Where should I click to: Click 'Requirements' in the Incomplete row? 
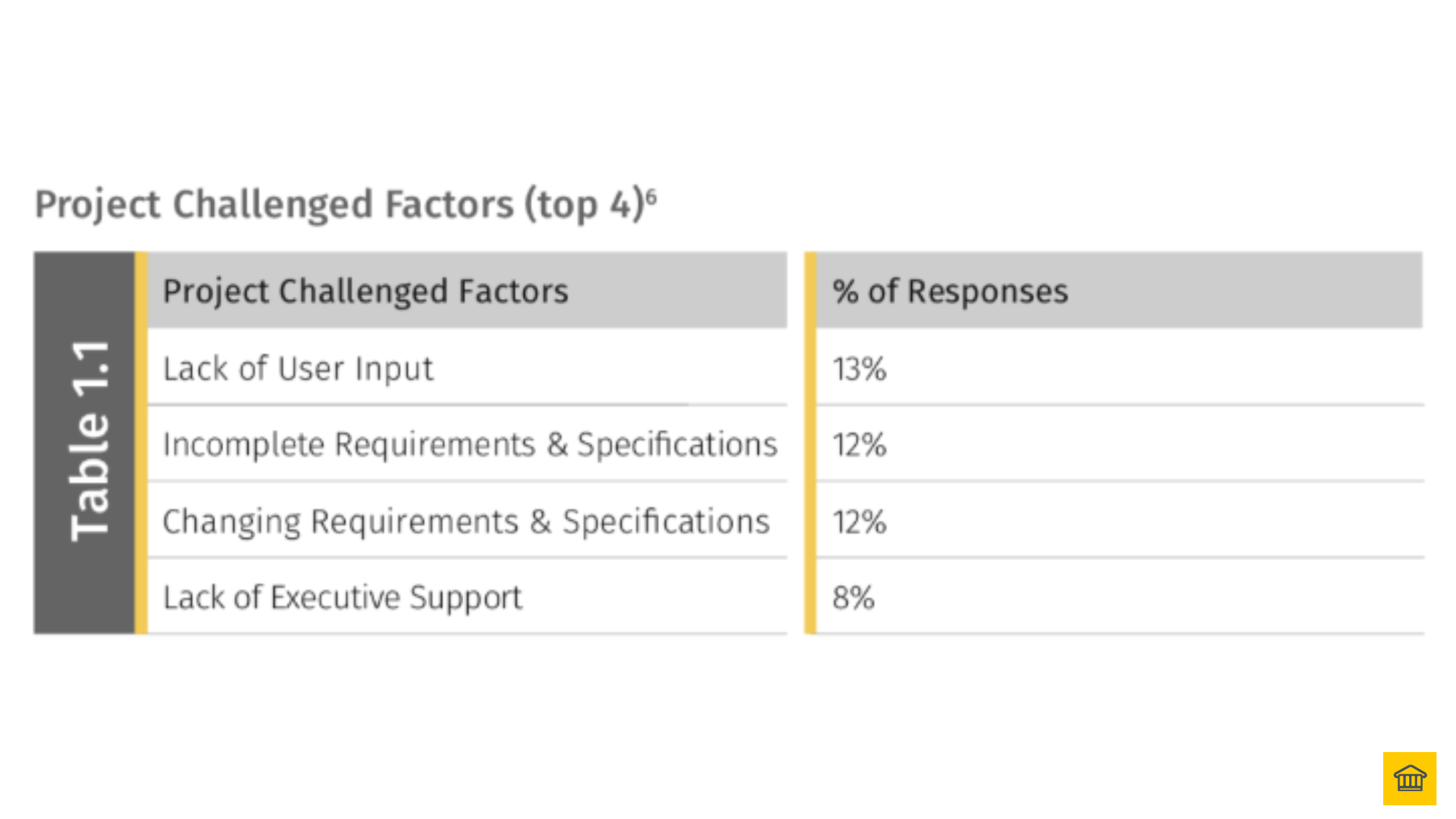tap(435, 445)
